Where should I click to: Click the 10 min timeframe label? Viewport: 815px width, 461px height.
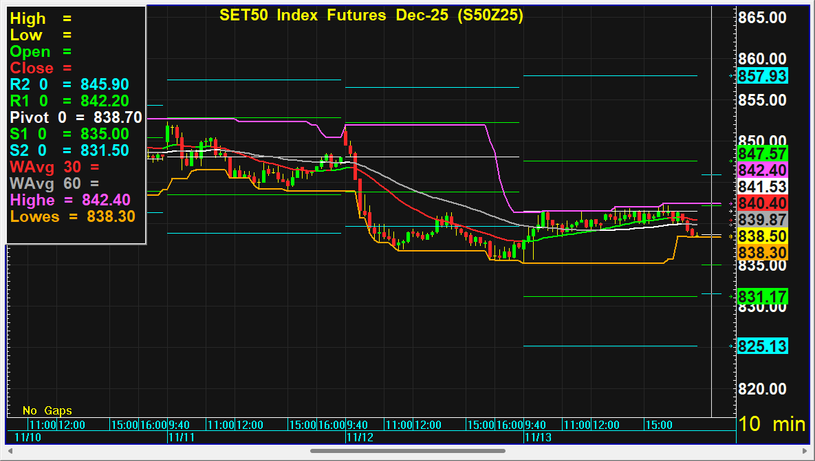click(x=772, y=424)
